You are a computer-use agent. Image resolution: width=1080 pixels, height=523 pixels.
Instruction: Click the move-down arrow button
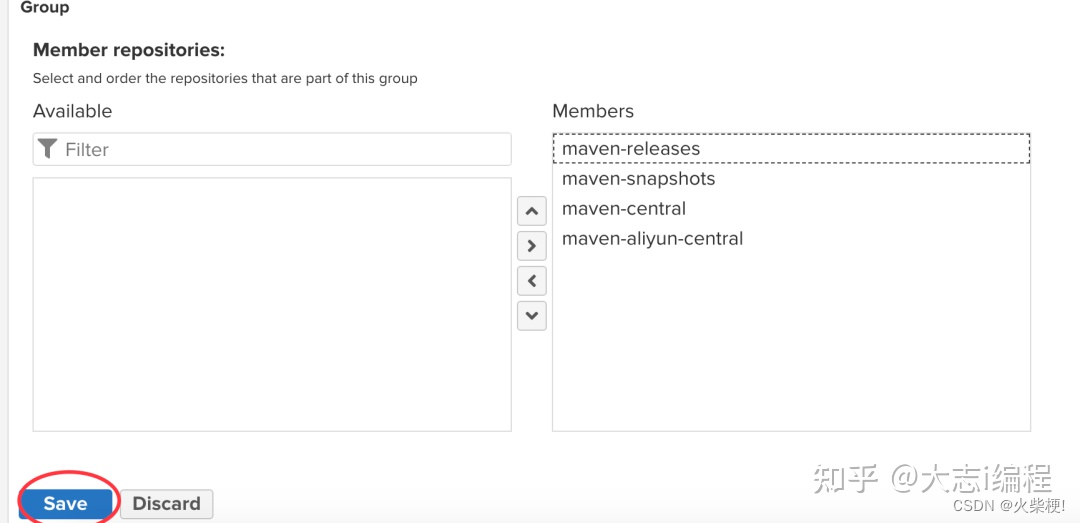532,316
